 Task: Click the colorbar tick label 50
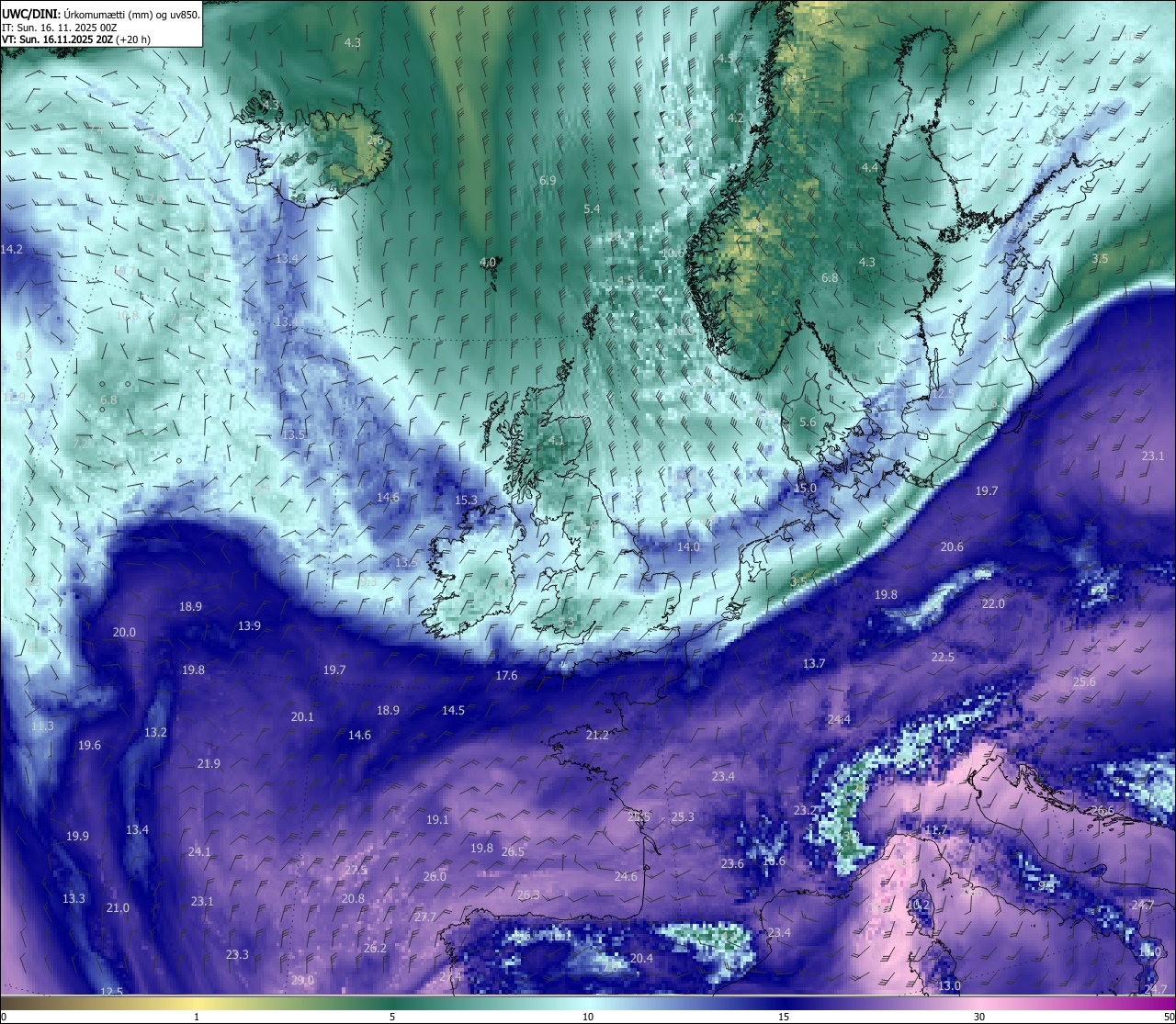click(x=1169, y=1017)
